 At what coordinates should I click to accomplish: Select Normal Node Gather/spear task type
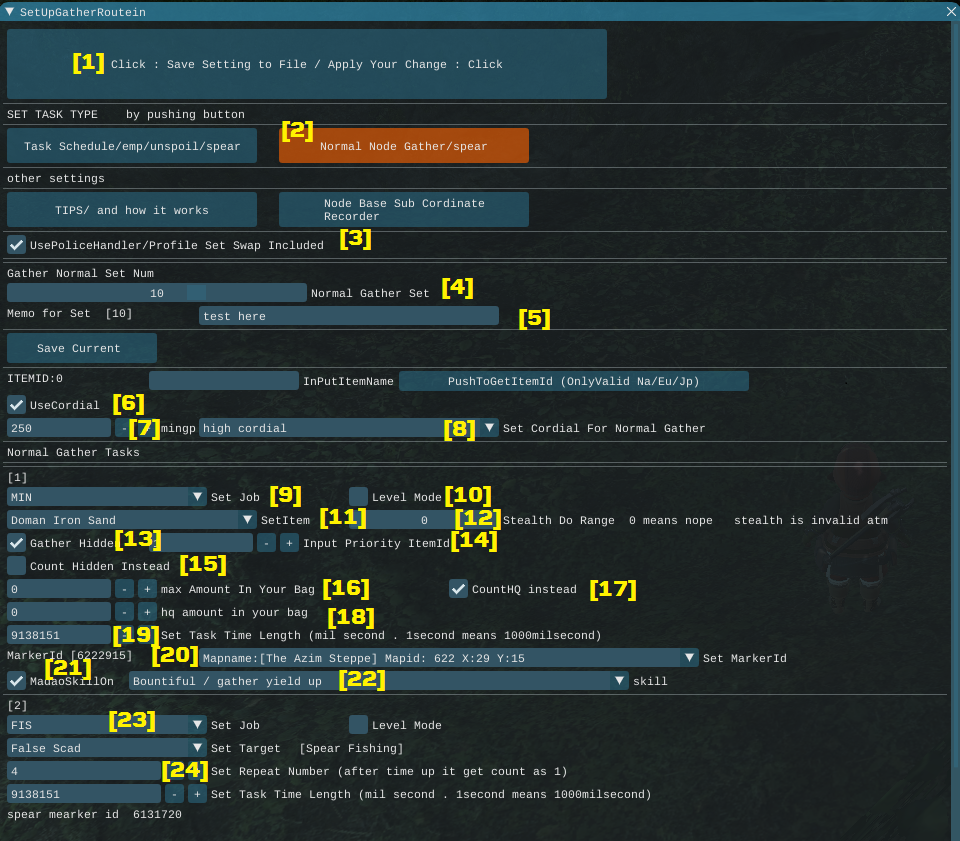(403, 146)
